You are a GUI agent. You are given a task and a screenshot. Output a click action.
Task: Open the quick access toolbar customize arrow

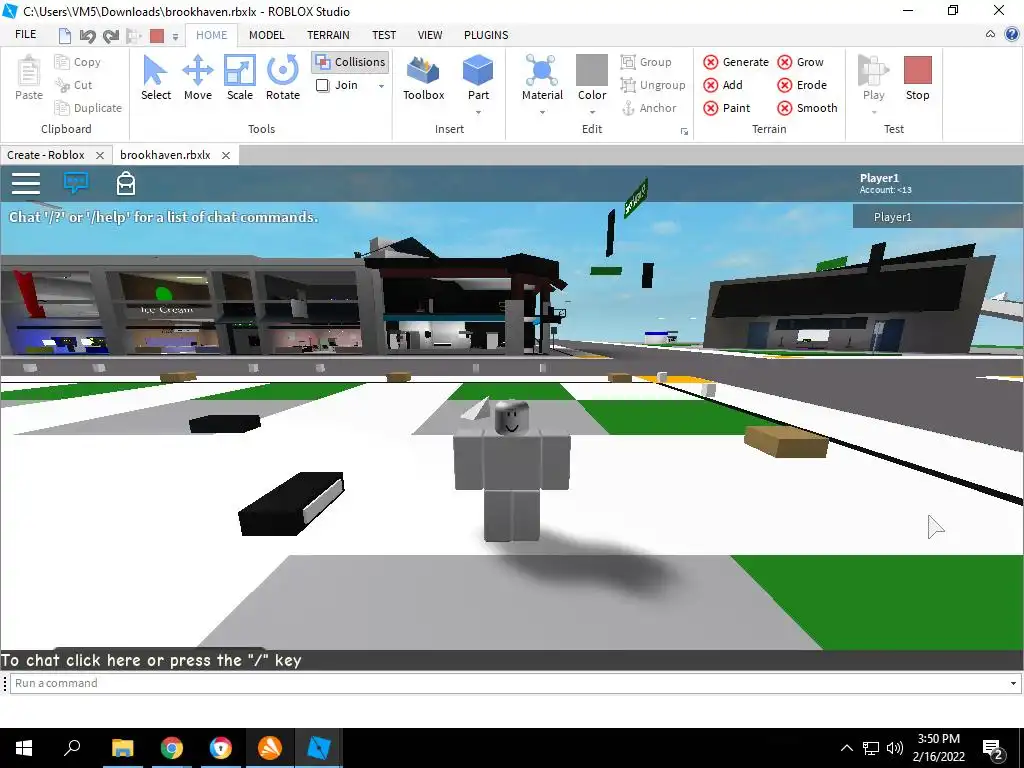click(175, 37)
